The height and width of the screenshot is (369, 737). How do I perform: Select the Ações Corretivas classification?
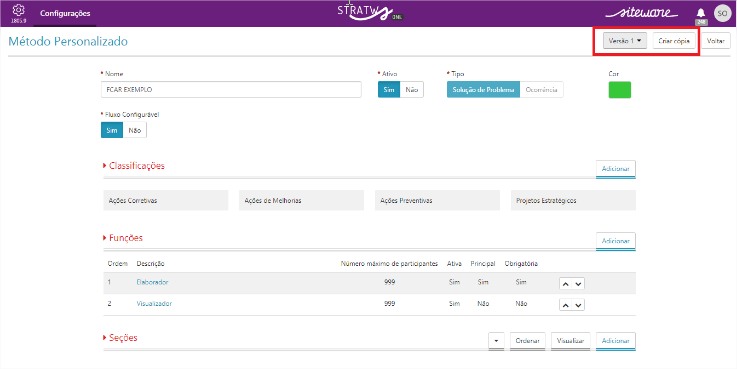tap(165, 200)
